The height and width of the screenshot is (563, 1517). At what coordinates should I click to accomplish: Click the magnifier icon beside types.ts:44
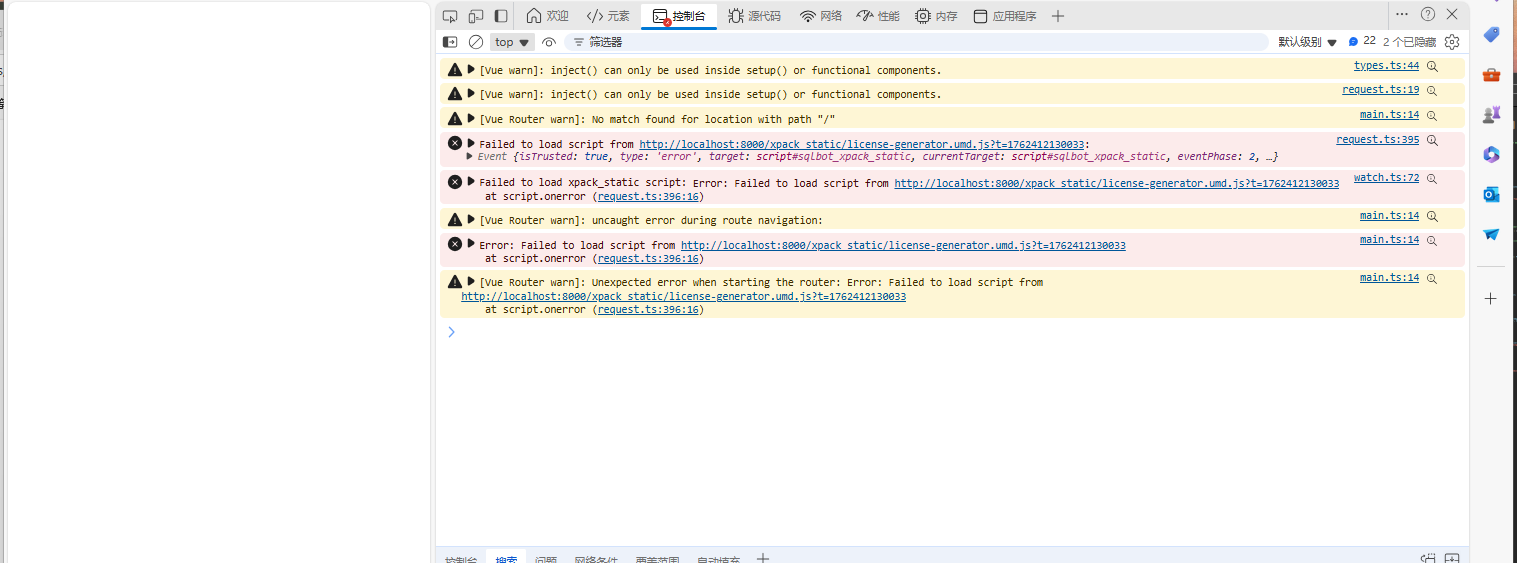(1432, 66)
